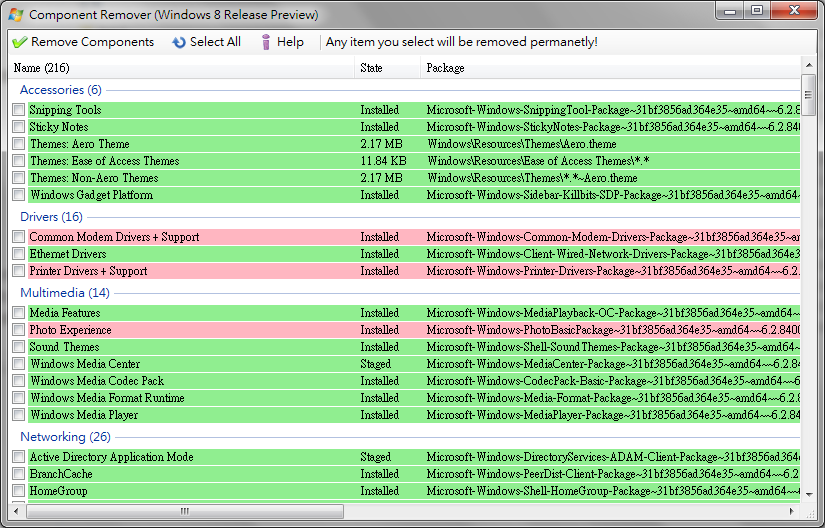Screen dimensions: 825x528
Task: Click horizontal scrollbar left arrow
Action: pos(16,511)
